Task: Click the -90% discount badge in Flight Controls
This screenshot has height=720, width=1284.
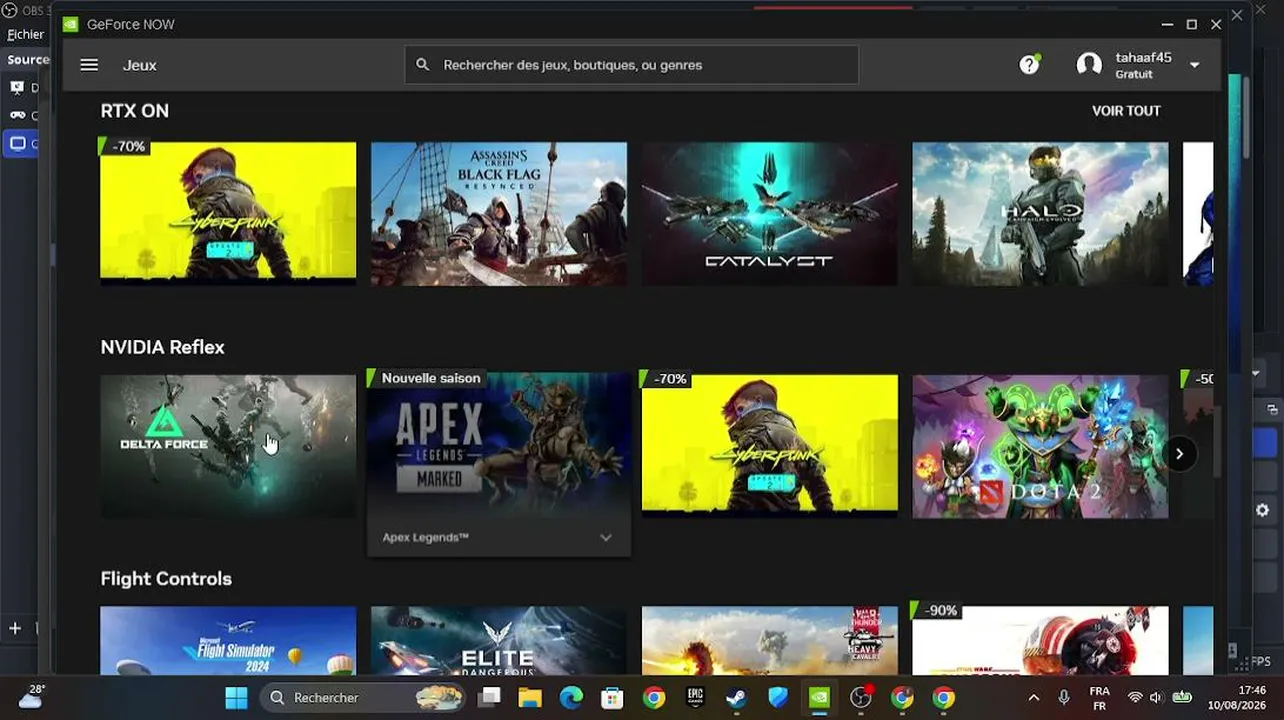Action: [936, 610]
